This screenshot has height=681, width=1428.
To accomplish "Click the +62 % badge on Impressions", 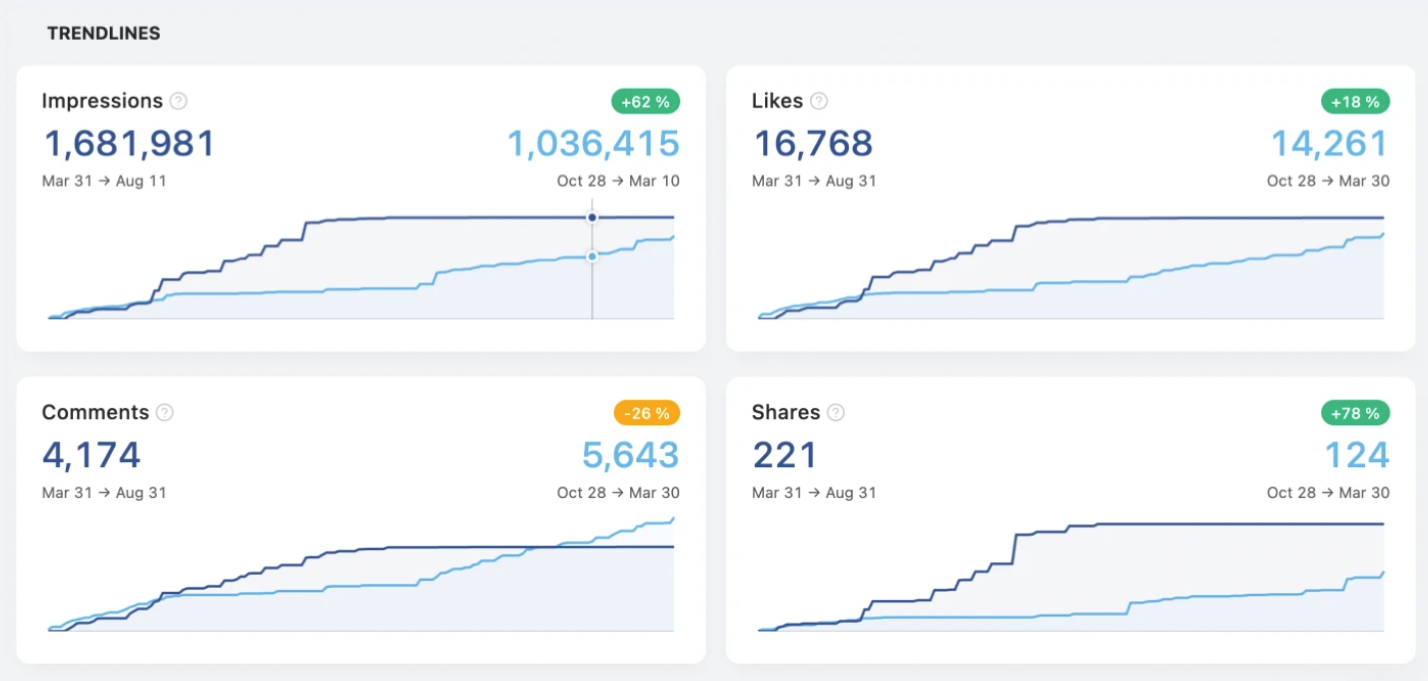I will coord(646,101).
